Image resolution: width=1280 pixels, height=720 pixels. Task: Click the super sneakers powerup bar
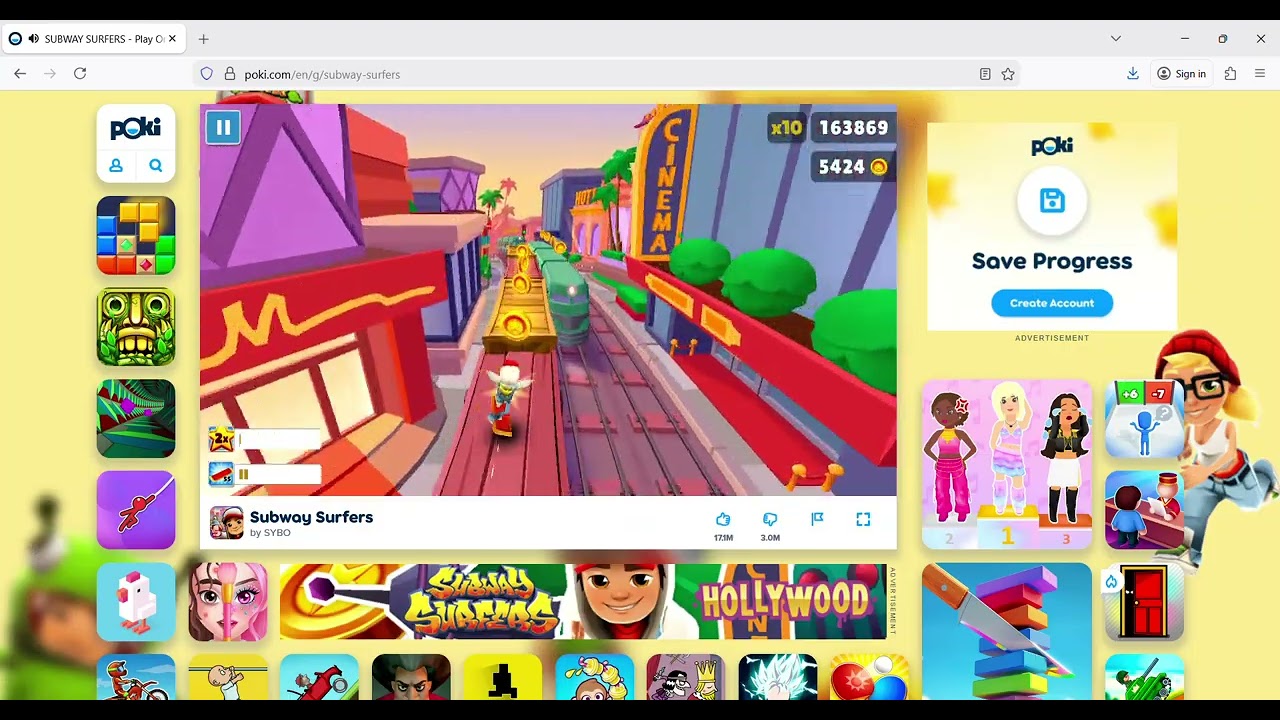(264, 474)
